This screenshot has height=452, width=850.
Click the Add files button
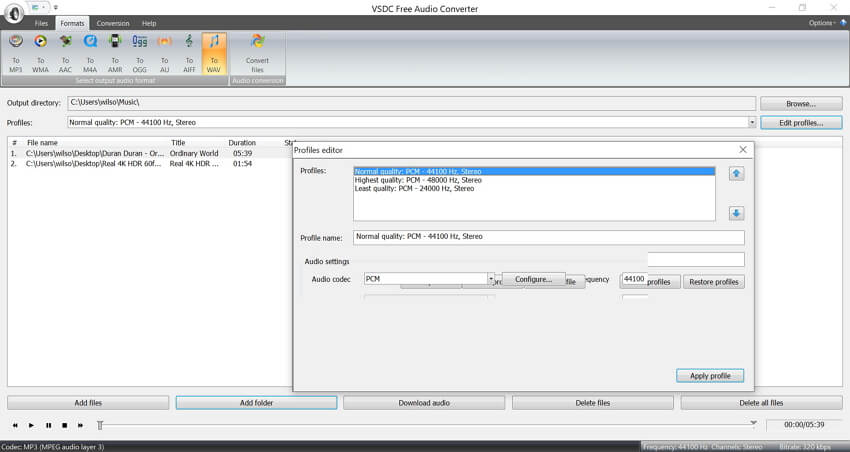88,403
